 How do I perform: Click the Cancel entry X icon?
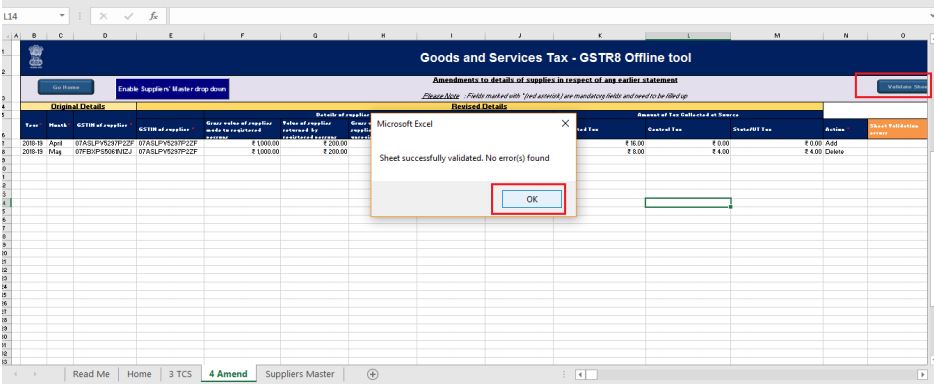pyautogui.click(x=104, y=16)
